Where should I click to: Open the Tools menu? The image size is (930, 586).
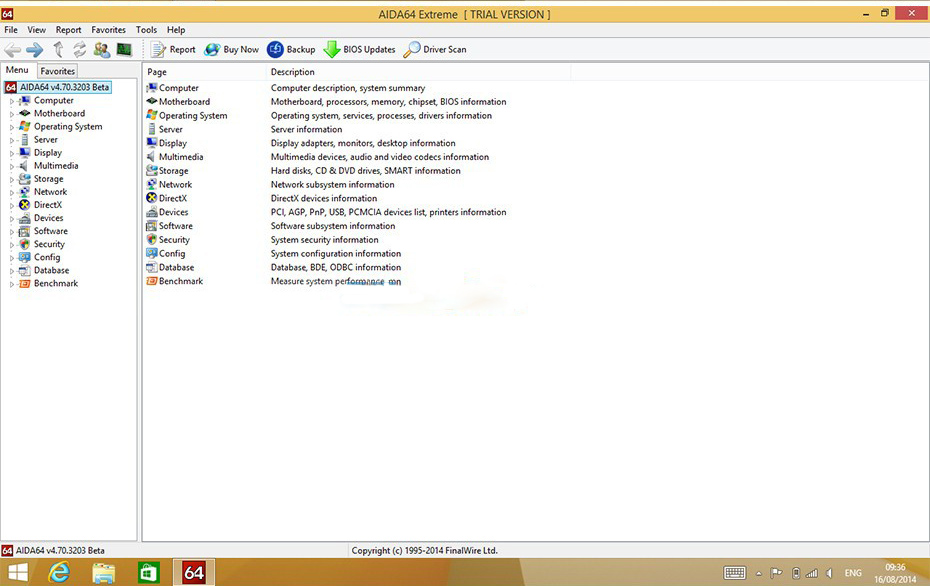[x=146, y=30]
